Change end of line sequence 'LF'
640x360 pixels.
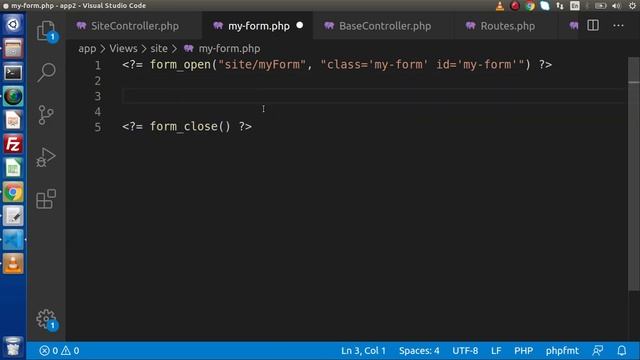tap(496, 351)
